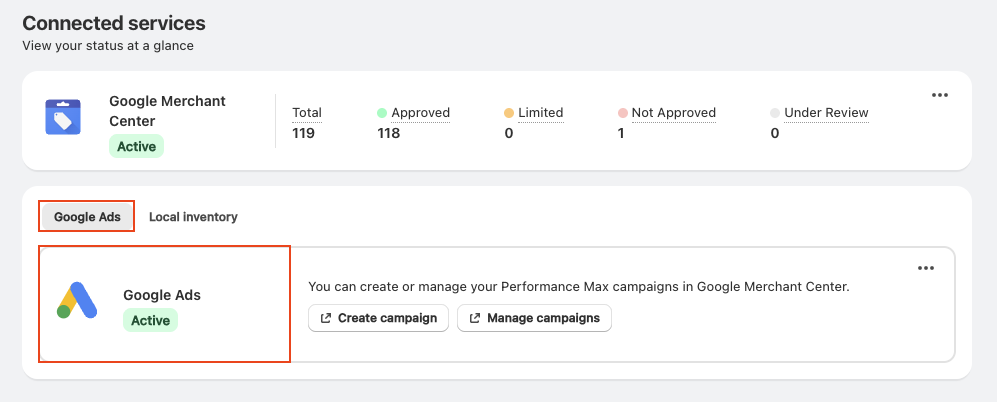The image size is (997, 402).
Task: Open Google Ads card three-dot menu
Action: pyautogui.click(x=925, y=268)
